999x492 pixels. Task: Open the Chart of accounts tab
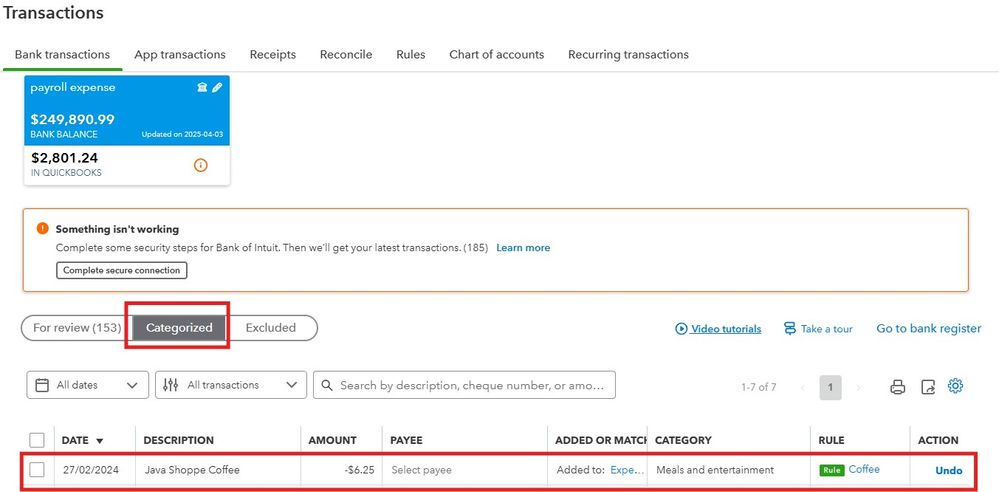click(496, 55)
